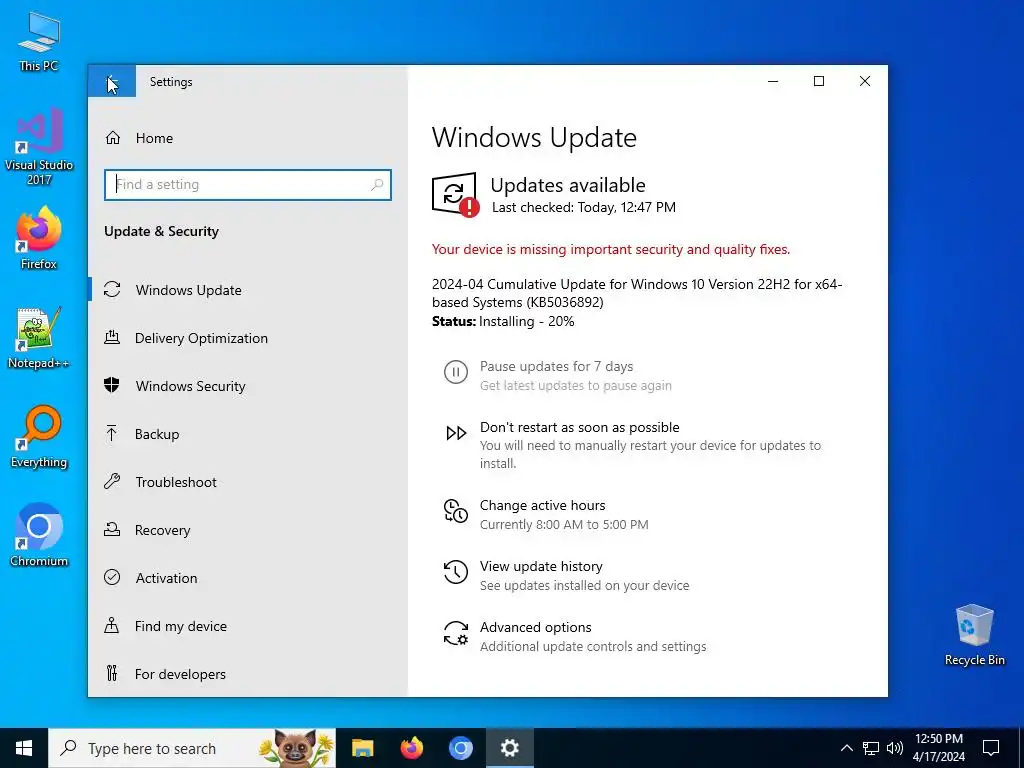Select Everything search desktop shortcut

coord(39,437)
